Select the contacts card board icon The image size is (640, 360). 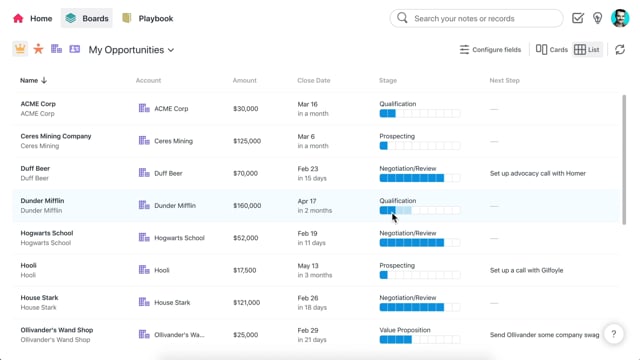tap(75, 49)
